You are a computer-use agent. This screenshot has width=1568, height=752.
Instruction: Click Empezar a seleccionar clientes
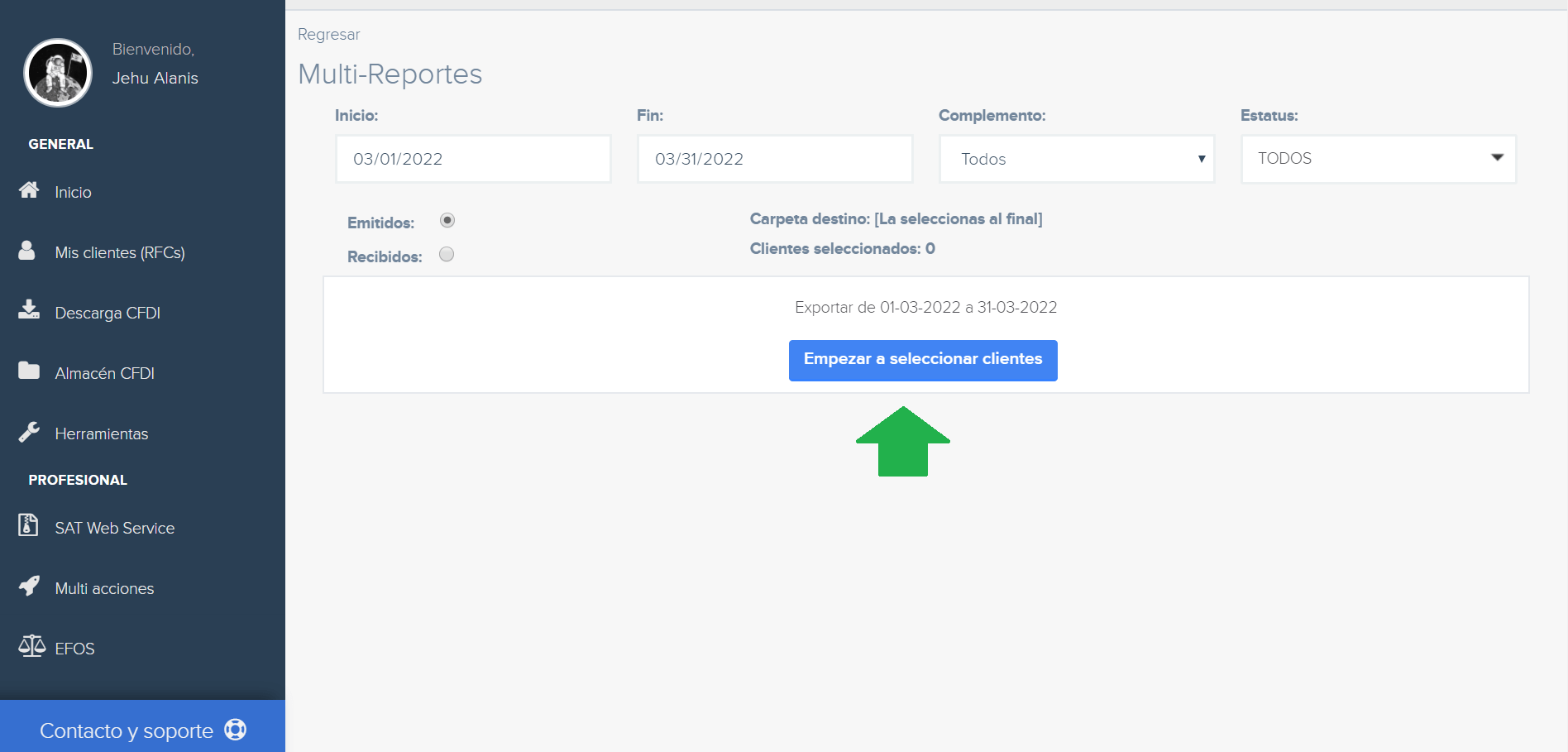pos(923,360)
